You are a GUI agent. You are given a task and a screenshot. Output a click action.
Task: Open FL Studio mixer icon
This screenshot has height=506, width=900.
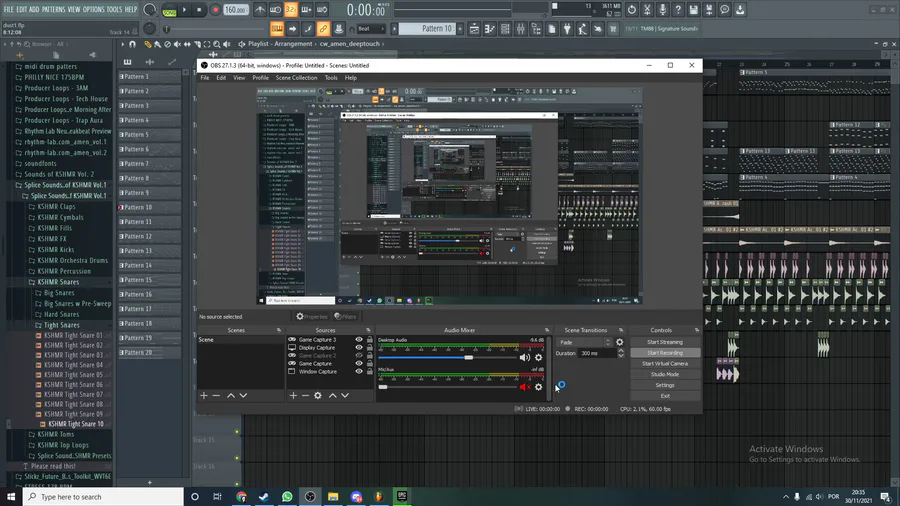click(521, 29)
